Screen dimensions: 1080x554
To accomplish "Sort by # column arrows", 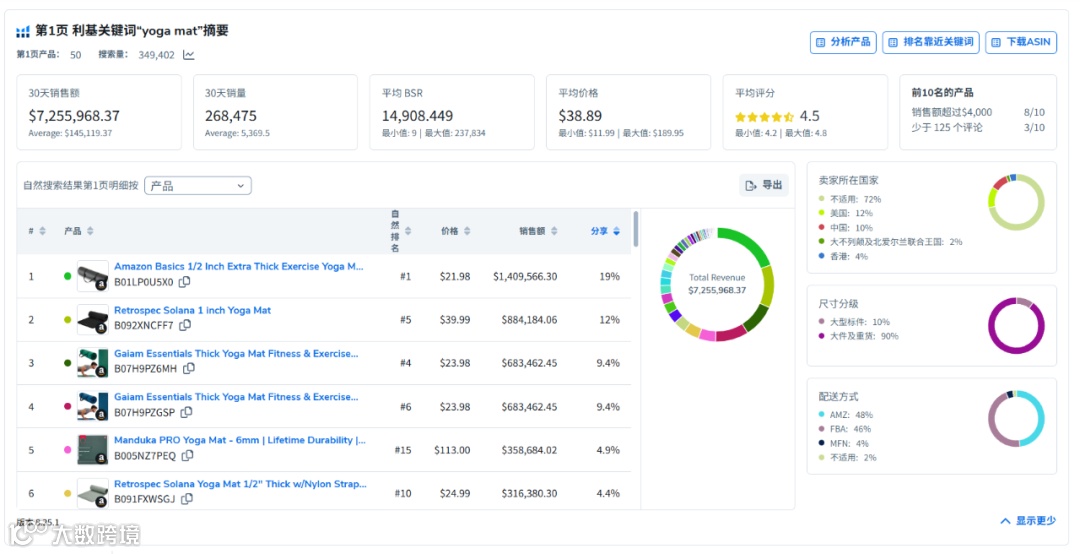I will 43,231.
